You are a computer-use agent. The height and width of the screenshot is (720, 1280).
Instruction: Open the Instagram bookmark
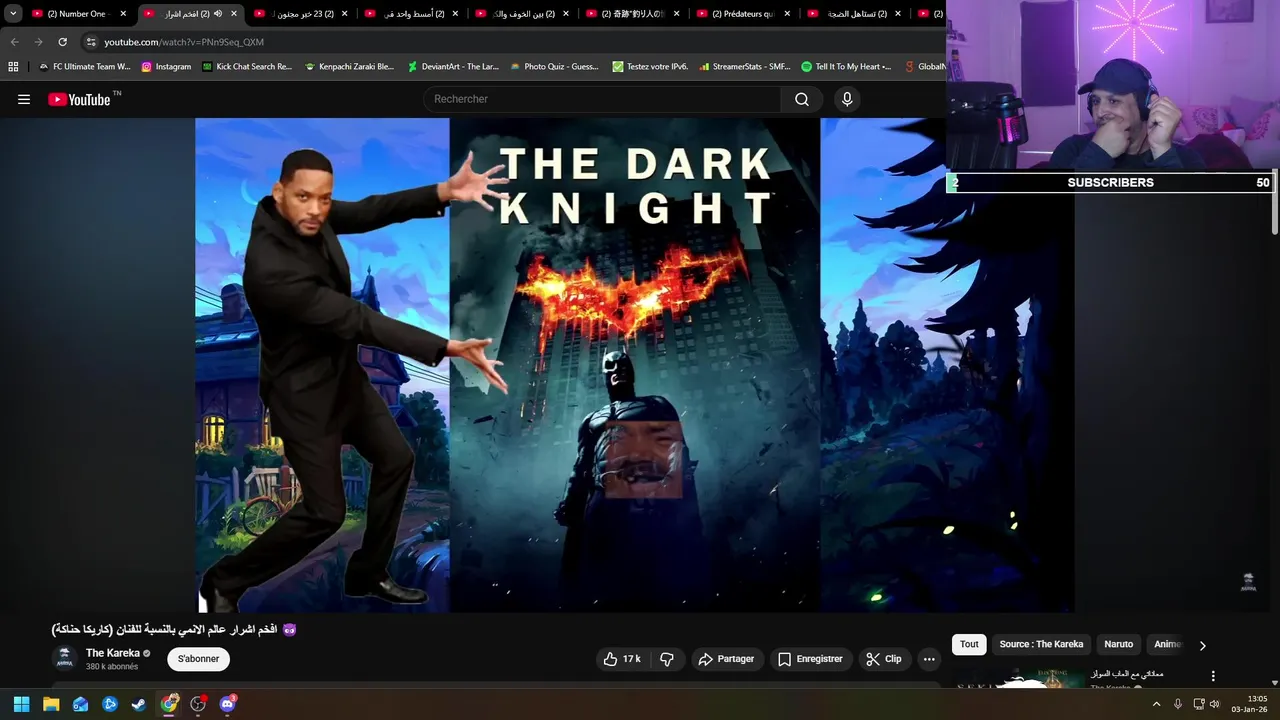point(166,67)
